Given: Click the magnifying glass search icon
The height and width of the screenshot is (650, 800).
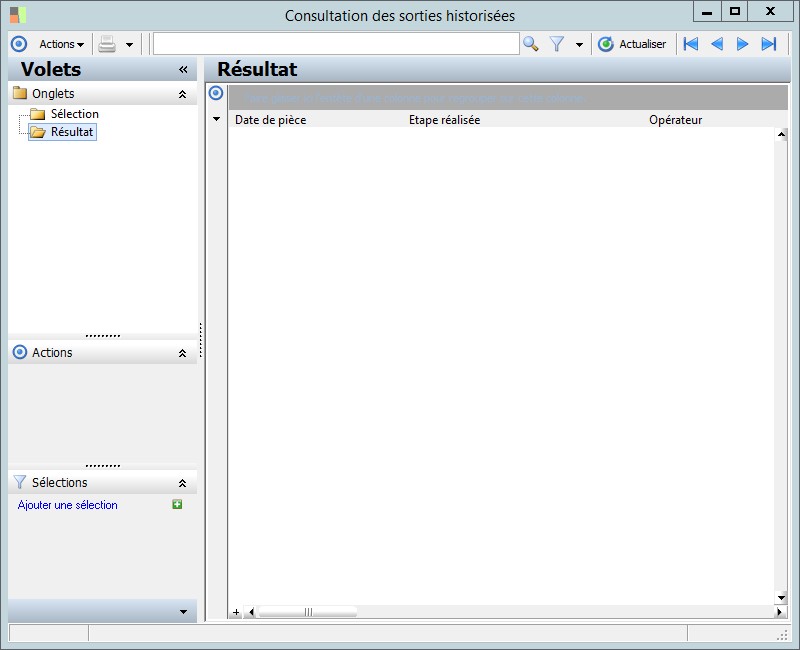Looking at the screenshot, I should click(531, 44).
